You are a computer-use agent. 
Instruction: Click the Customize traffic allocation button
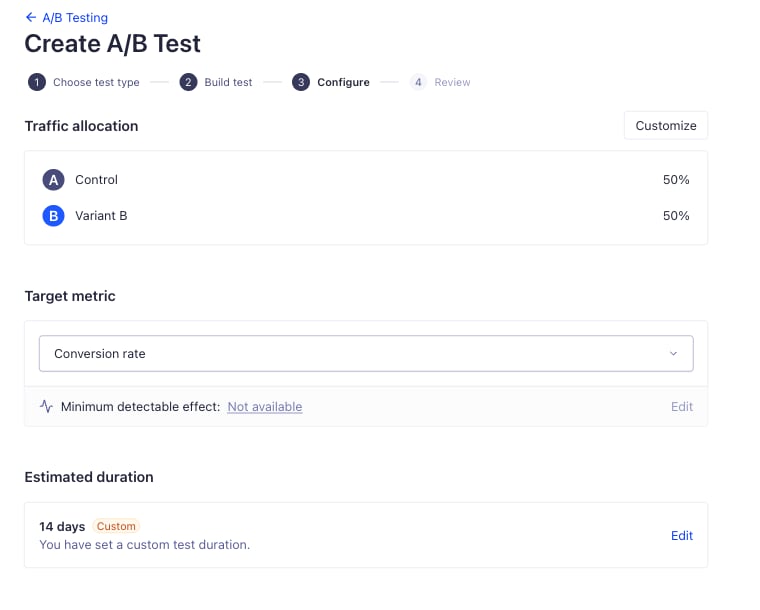pos(665,125)
